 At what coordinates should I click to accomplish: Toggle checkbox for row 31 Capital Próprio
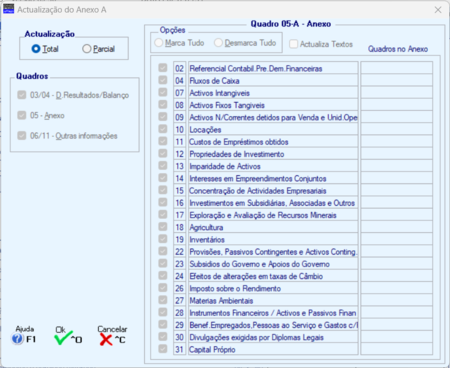point(163,349)
